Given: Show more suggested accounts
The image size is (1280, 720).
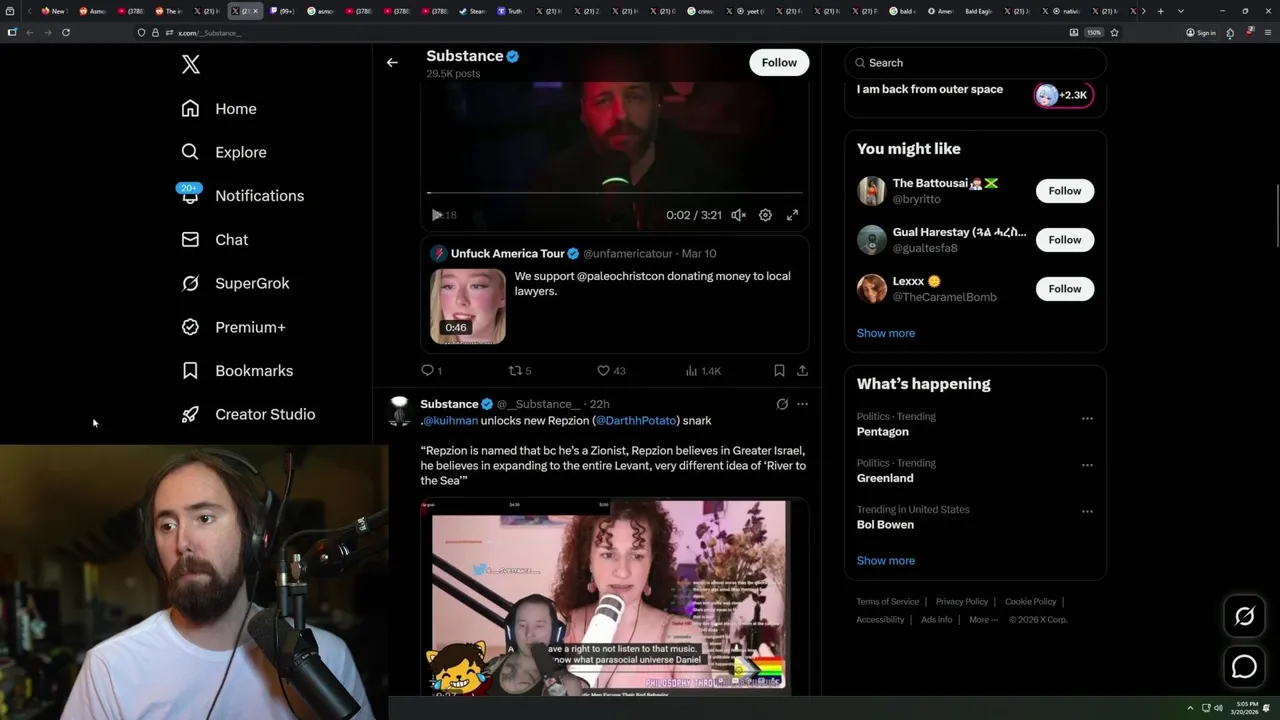Looking at the screenshot, I should click(x=886, y=333).
